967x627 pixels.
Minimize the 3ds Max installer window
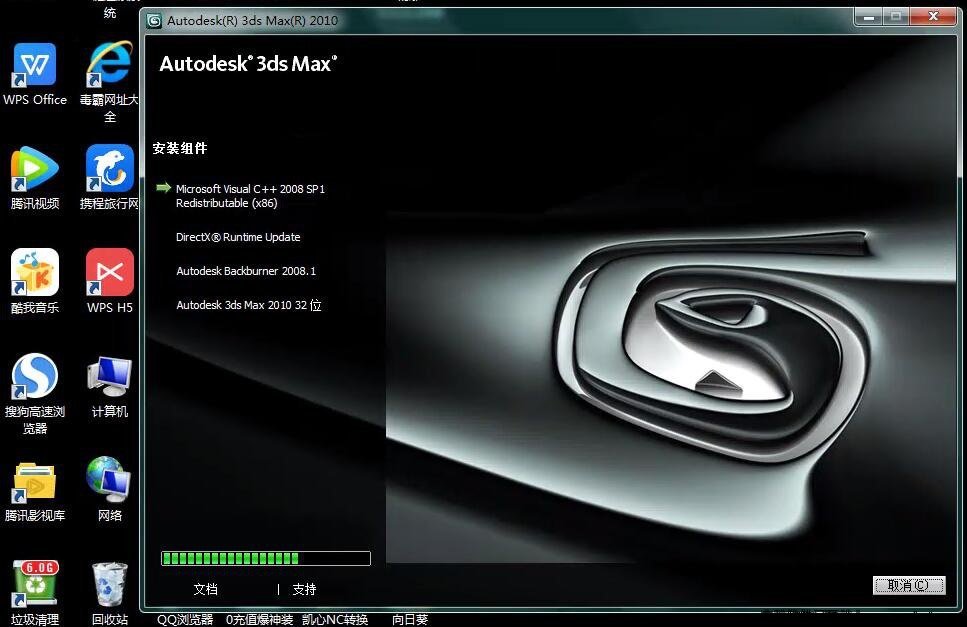[x=869, y=17]
